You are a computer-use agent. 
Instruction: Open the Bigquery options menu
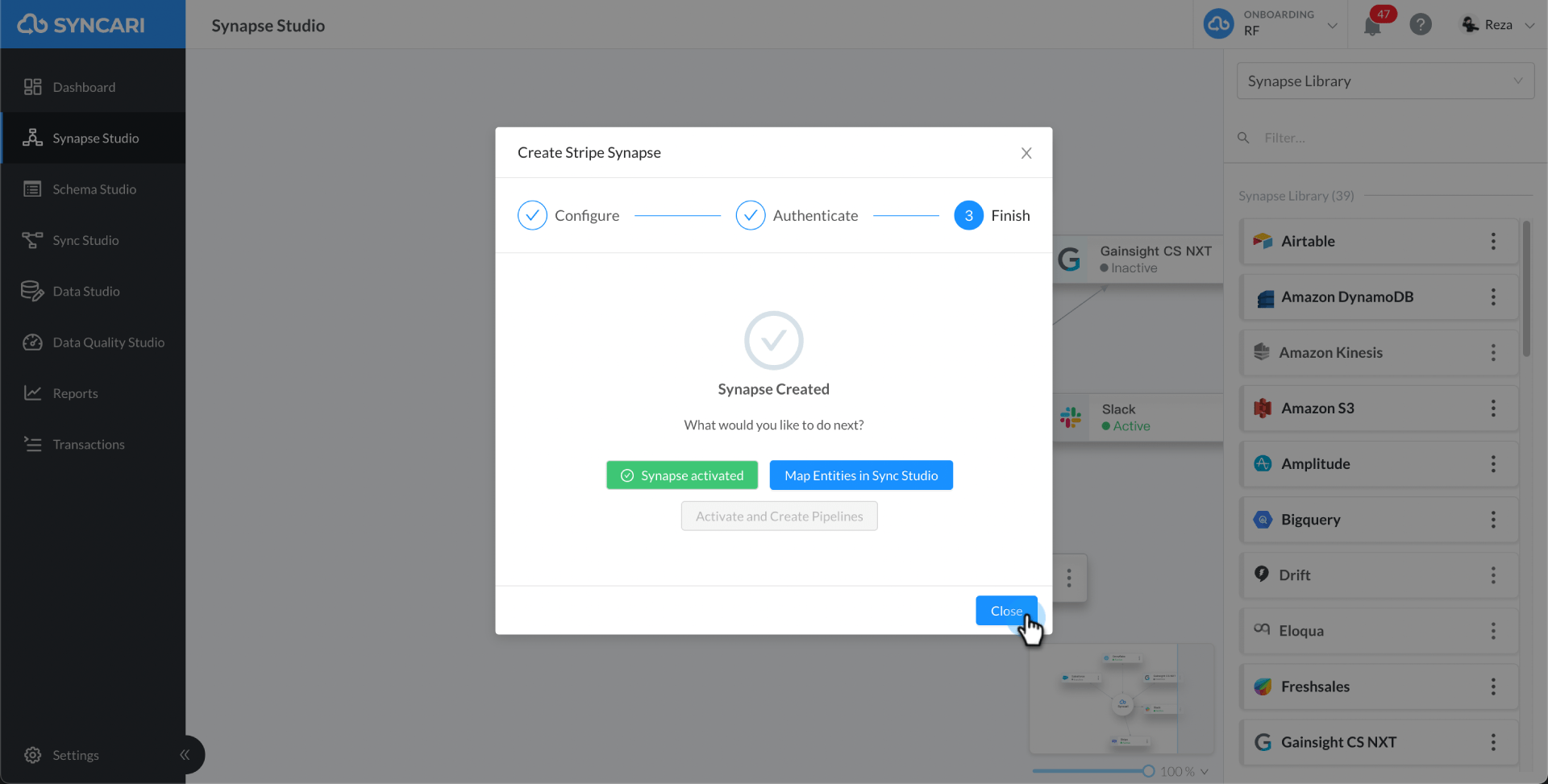click(1493, 520)
